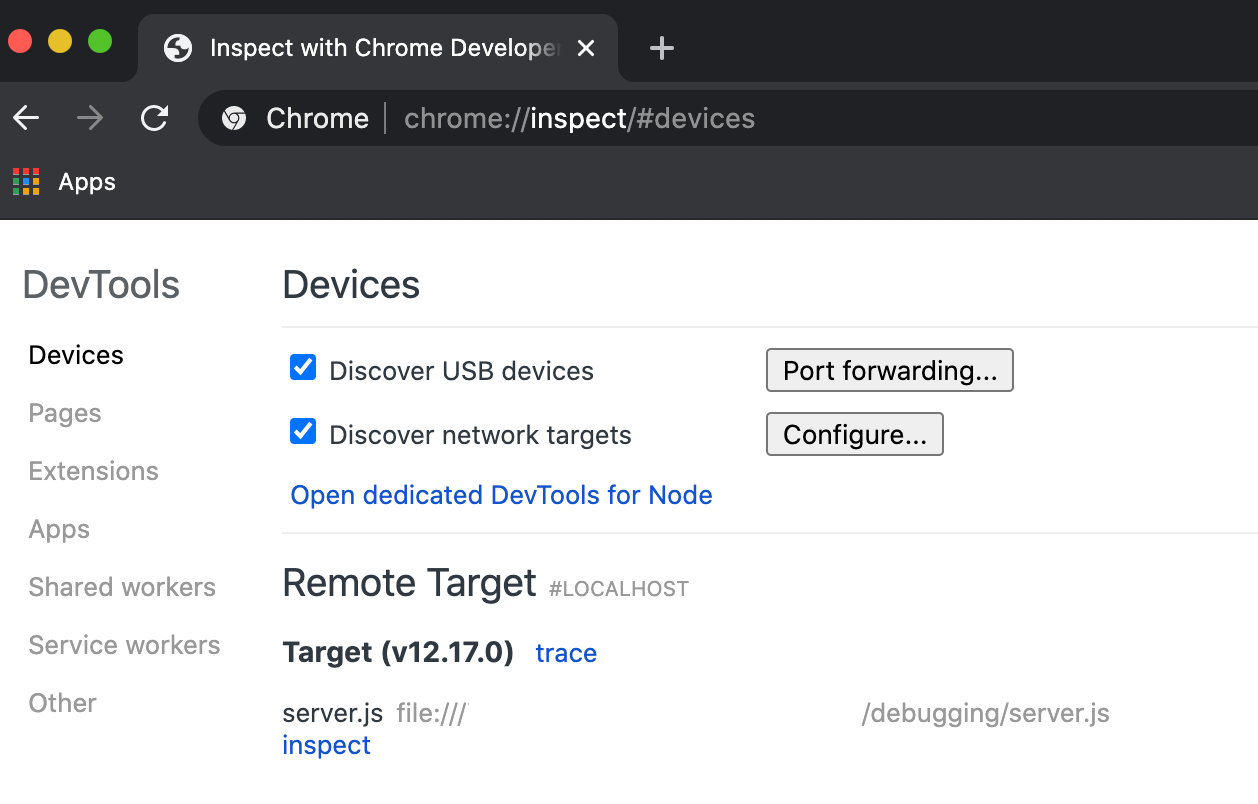Reload the page with the refresh icon
The image size is (1258, 804).
pyautogui.click(x=154, y=119)
